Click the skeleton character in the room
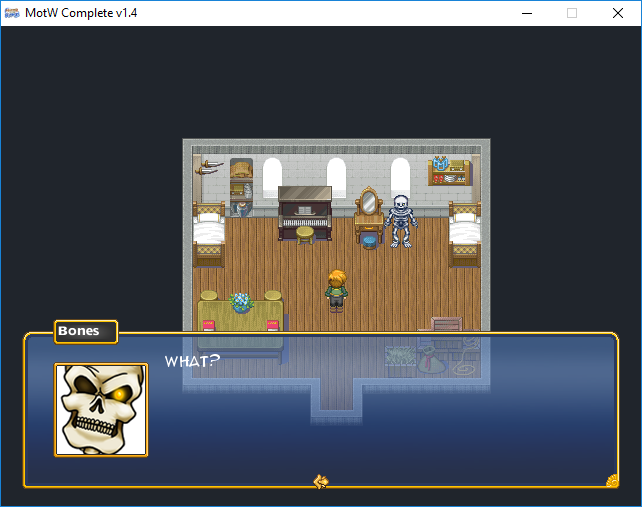 (401, 221)
